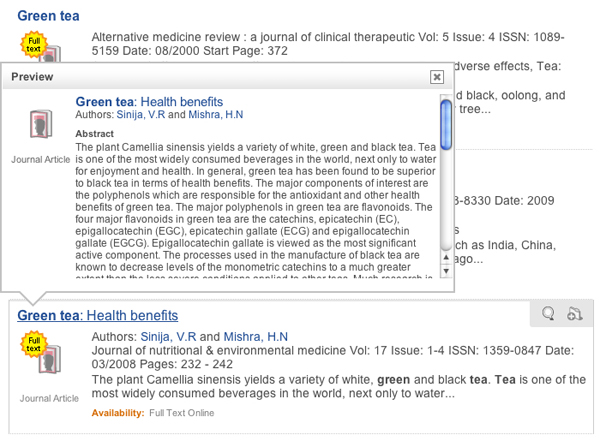The height and width of the screenshot is (441, 600).
Task: Click the Full text badge on first result
Action: pos(33,44)
